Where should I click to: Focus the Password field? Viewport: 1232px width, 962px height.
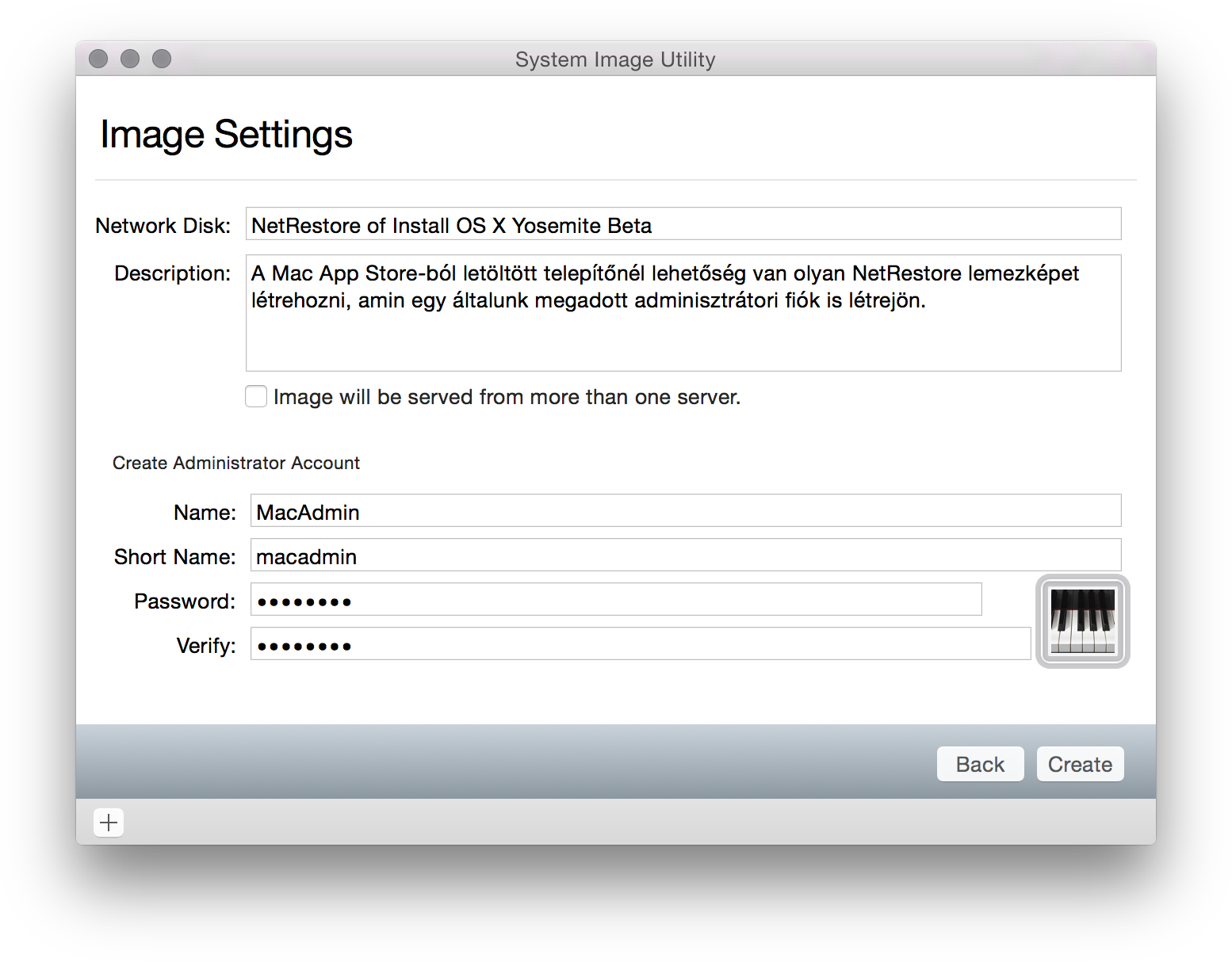click(616, 599)
